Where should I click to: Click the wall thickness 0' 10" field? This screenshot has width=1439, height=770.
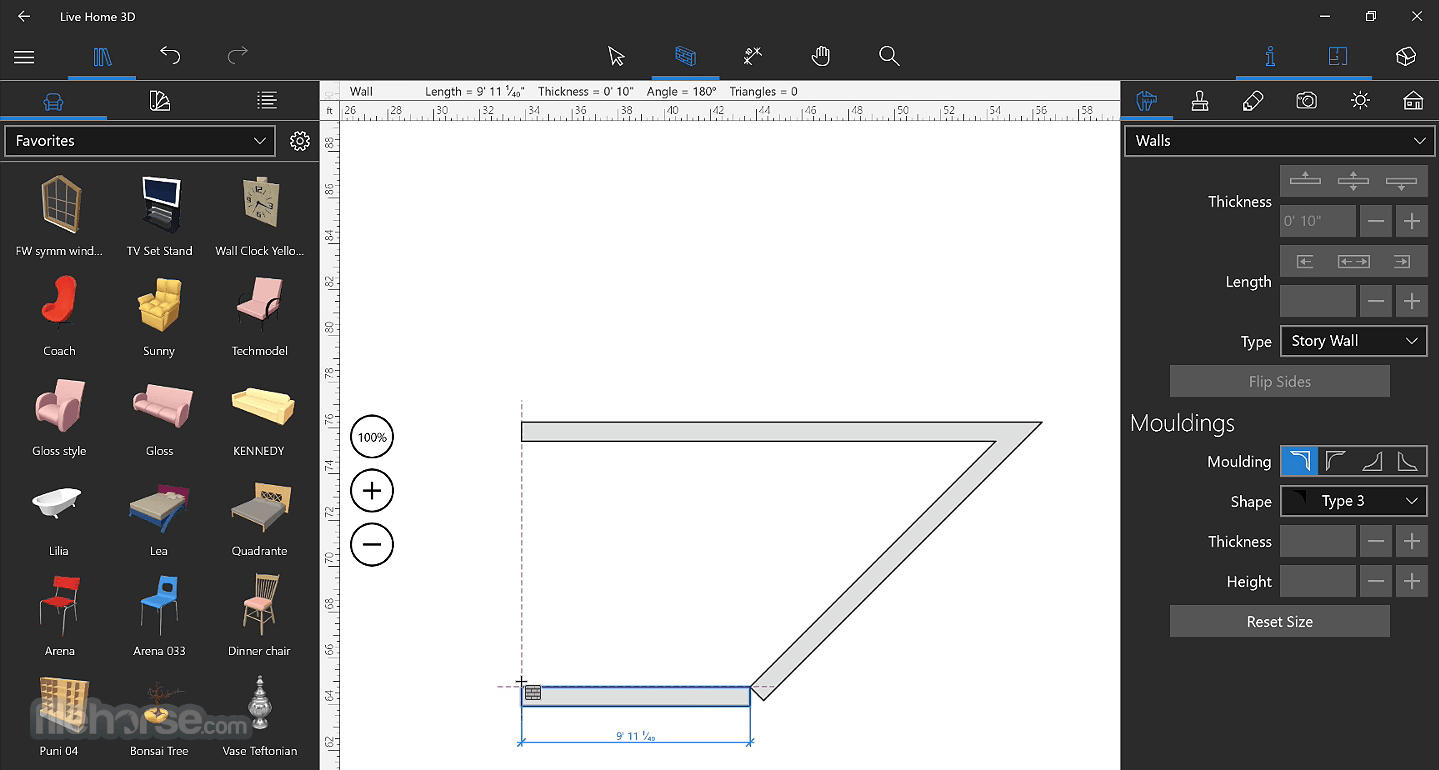coord(1318,221)
